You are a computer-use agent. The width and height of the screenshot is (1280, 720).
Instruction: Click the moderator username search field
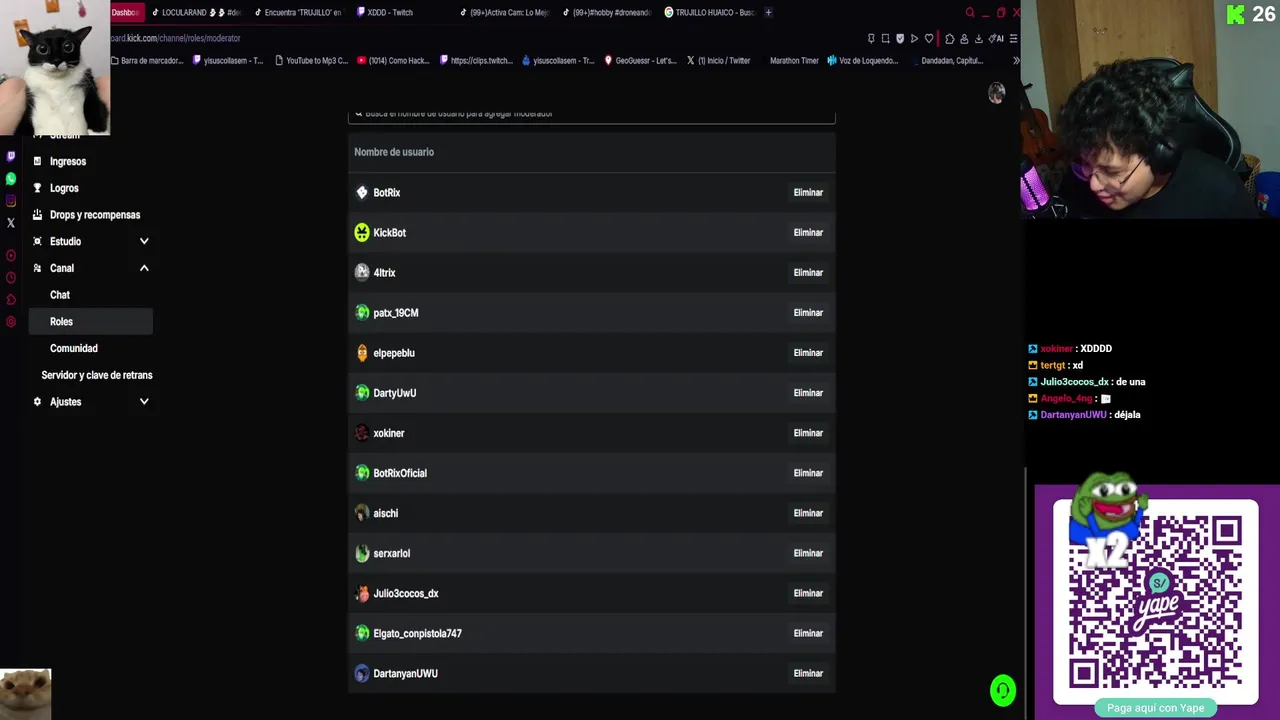591,114
